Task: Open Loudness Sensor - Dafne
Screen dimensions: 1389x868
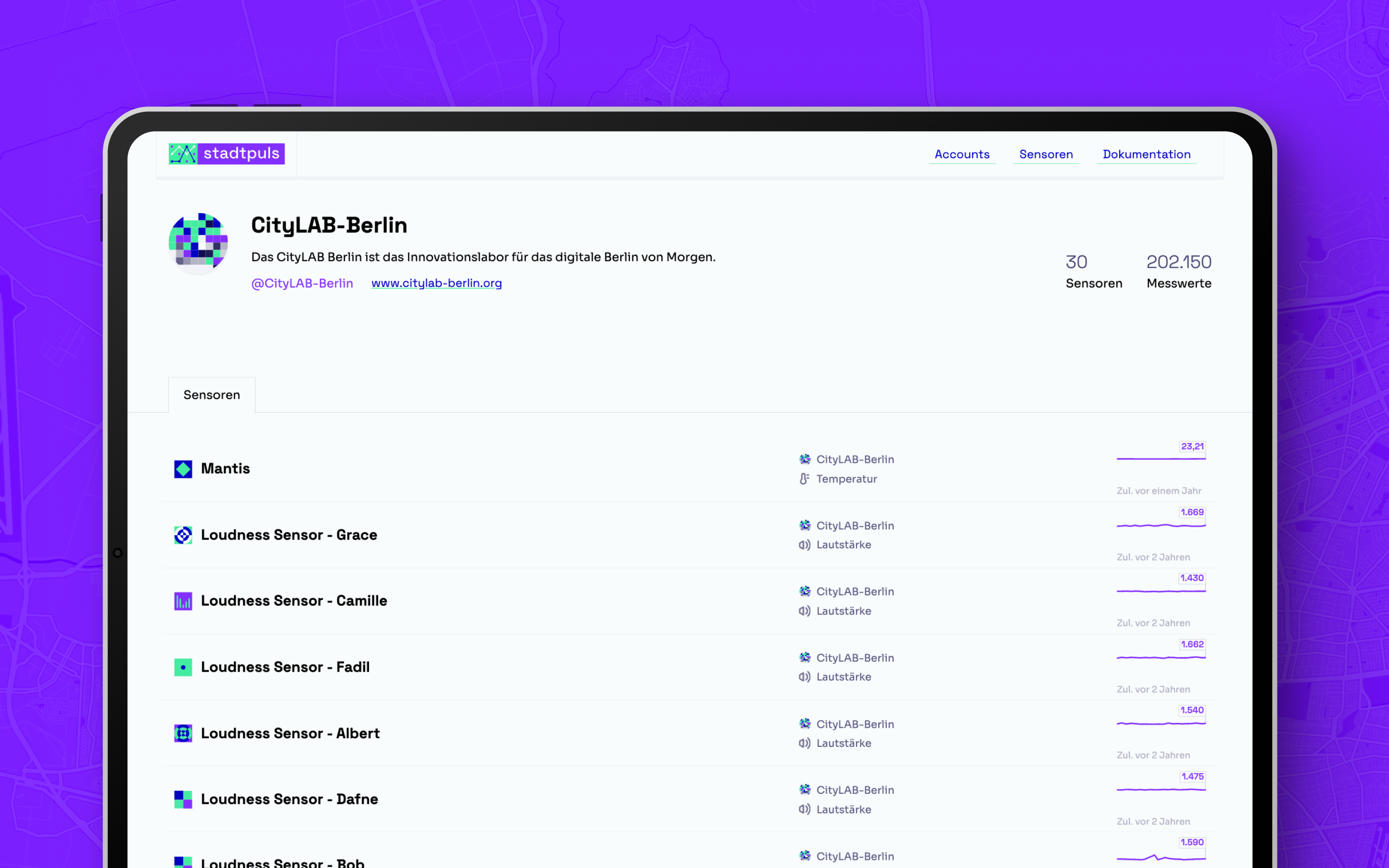Action: click(x=289, y=799)
